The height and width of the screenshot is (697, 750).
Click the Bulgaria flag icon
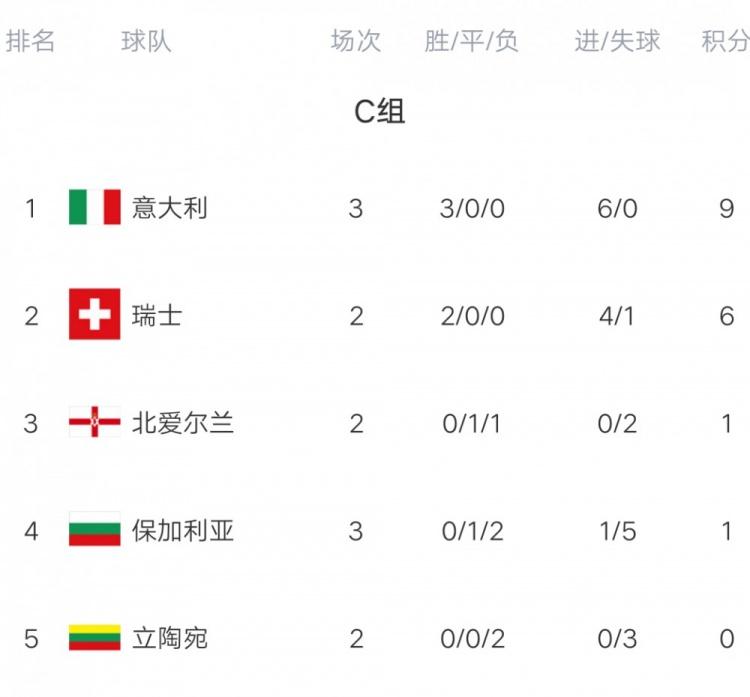(x=95, y=530)
